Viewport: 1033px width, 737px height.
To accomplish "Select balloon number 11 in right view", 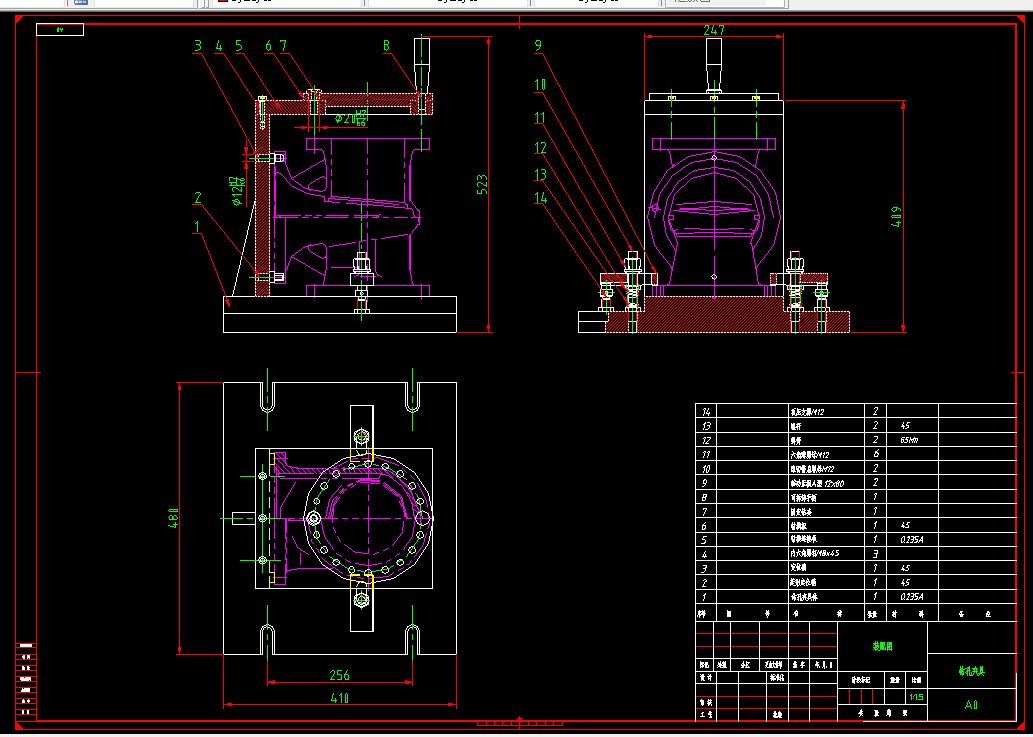I will (x=540, y=118).
